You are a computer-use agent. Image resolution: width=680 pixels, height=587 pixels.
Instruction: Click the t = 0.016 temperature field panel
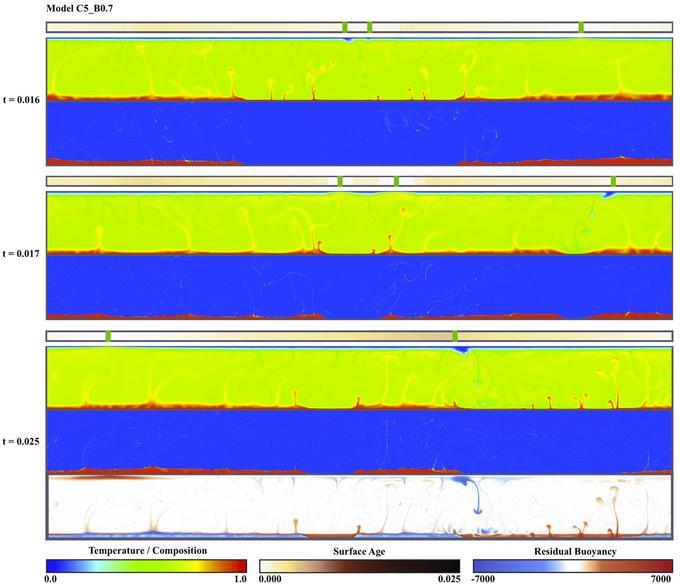(360, 70)
